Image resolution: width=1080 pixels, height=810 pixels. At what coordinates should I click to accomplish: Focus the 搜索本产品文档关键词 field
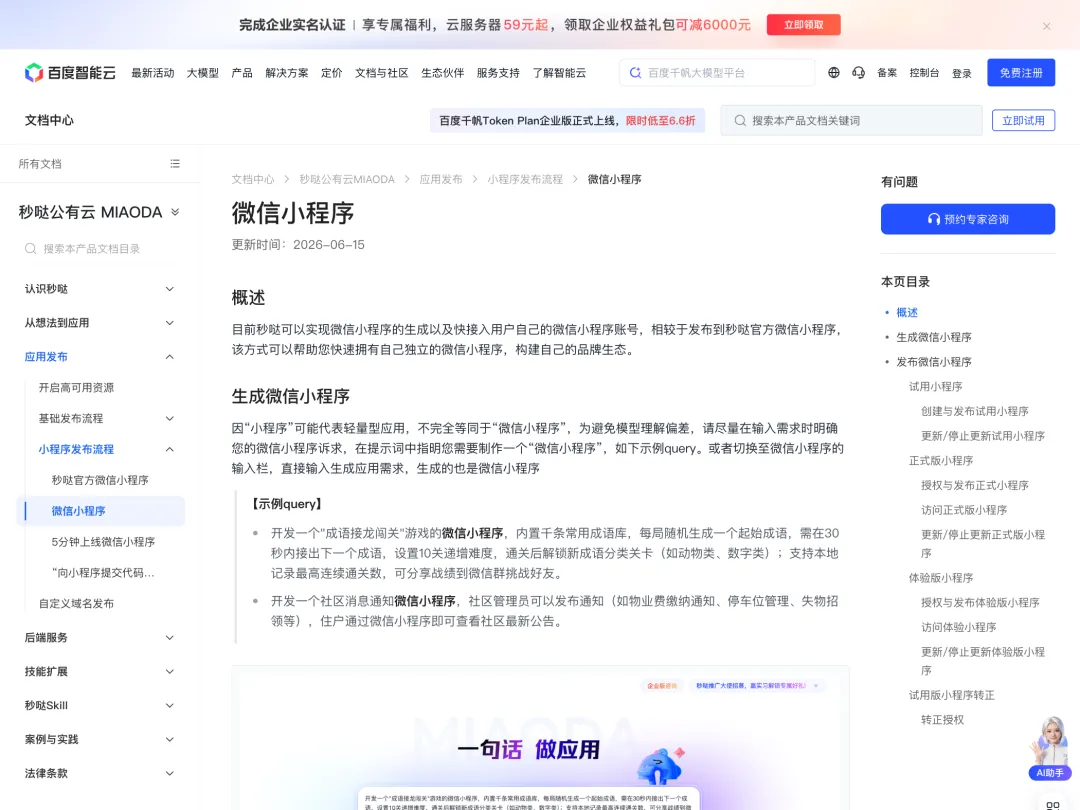(851, 121)
